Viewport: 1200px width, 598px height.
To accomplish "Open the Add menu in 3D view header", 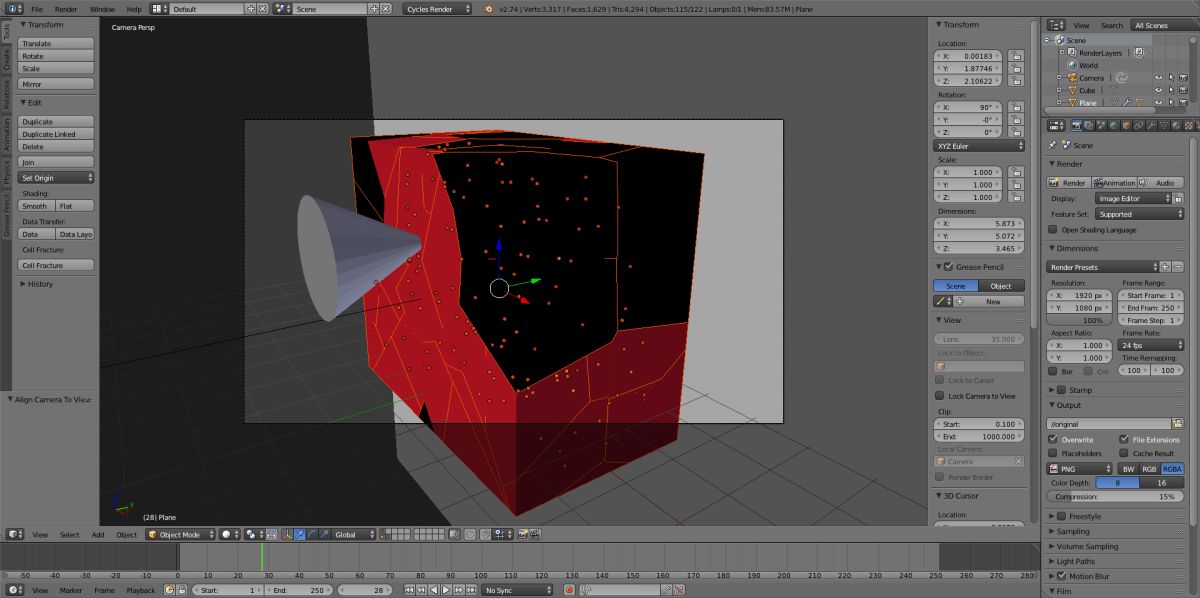I will (98, 534).
